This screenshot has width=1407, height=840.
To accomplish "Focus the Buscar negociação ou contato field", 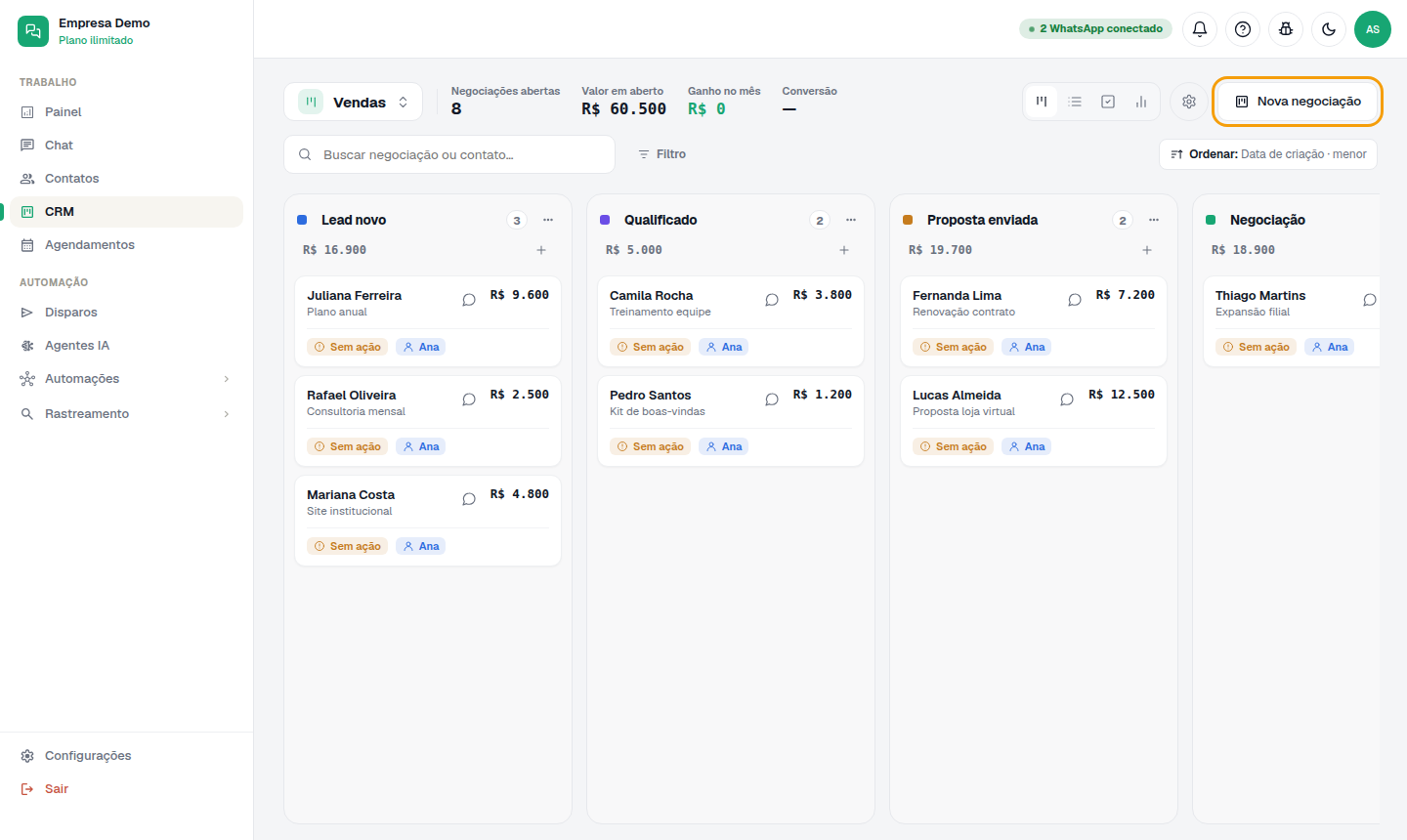I will pos(449,154).
